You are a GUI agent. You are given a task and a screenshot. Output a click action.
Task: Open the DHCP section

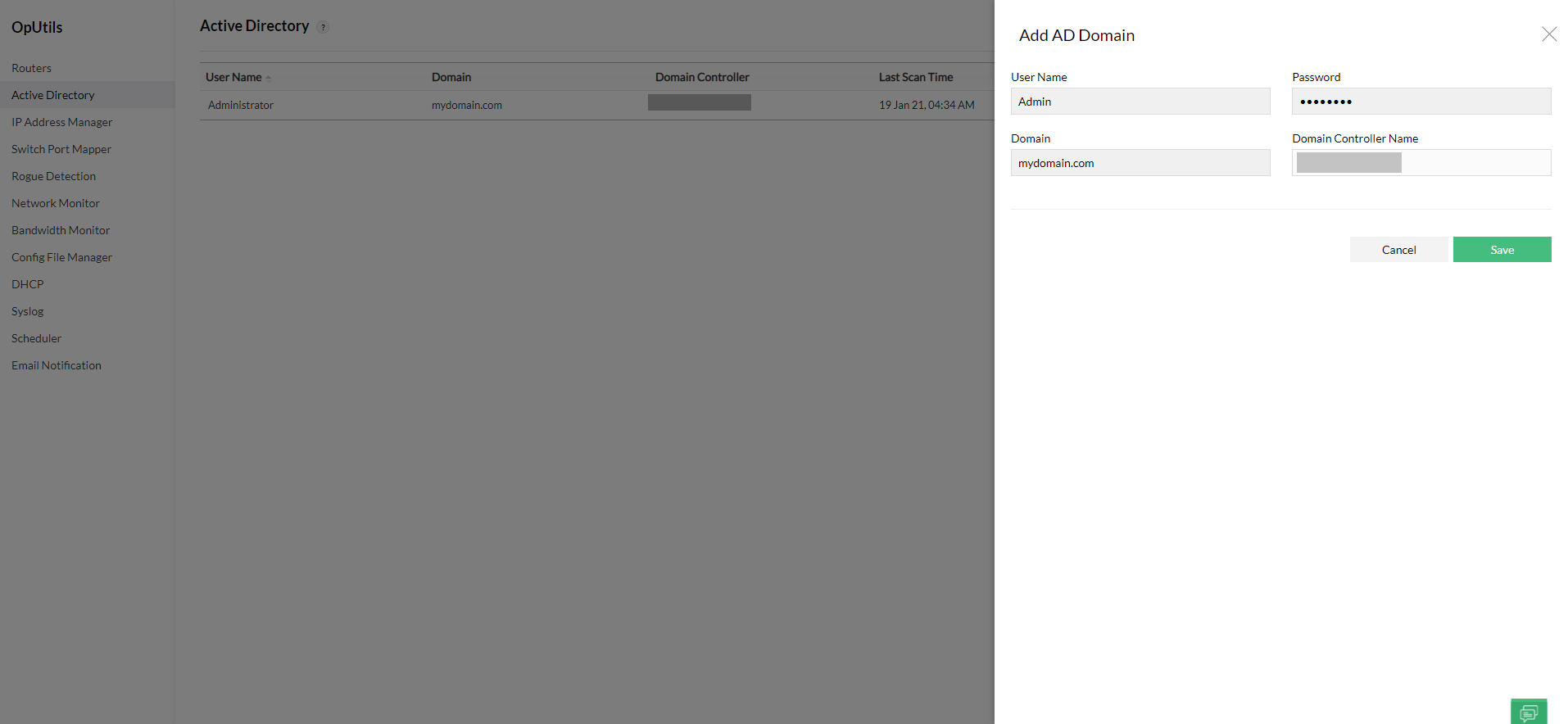pyautogui.click(x=28, y=284)
